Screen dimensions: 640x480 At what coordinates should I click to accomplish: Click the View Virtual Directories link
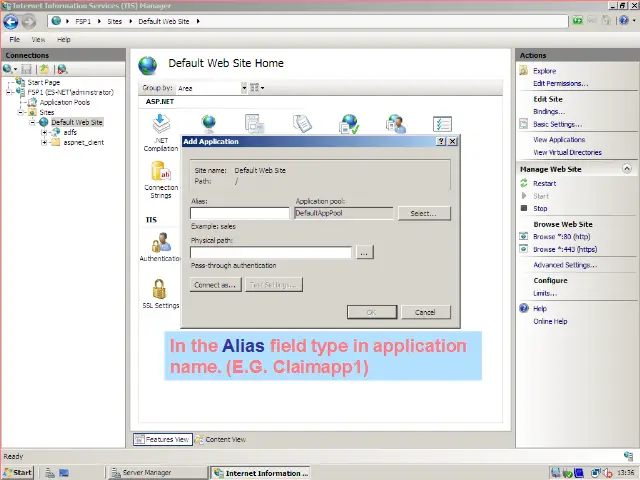click(567, 152)
